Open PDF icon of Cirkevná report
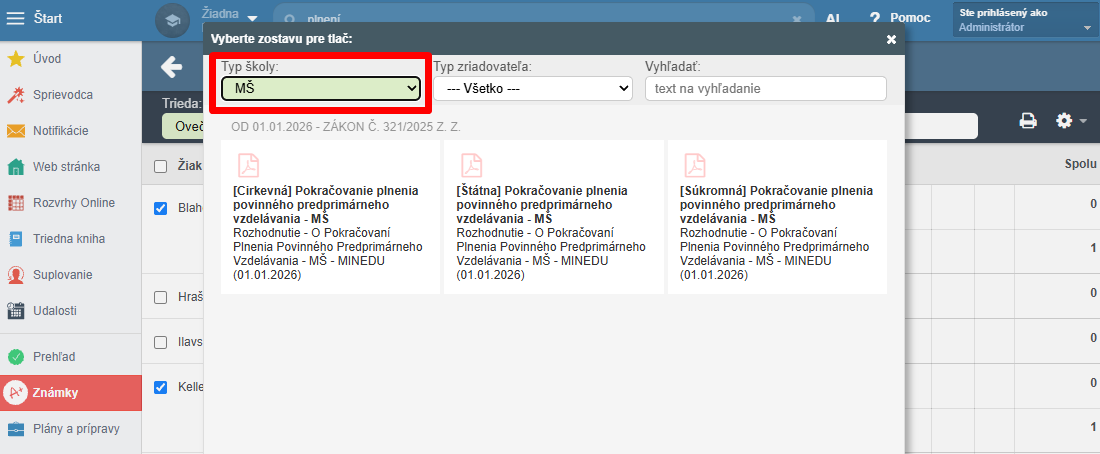1100x454 pixels. point(248,165)
